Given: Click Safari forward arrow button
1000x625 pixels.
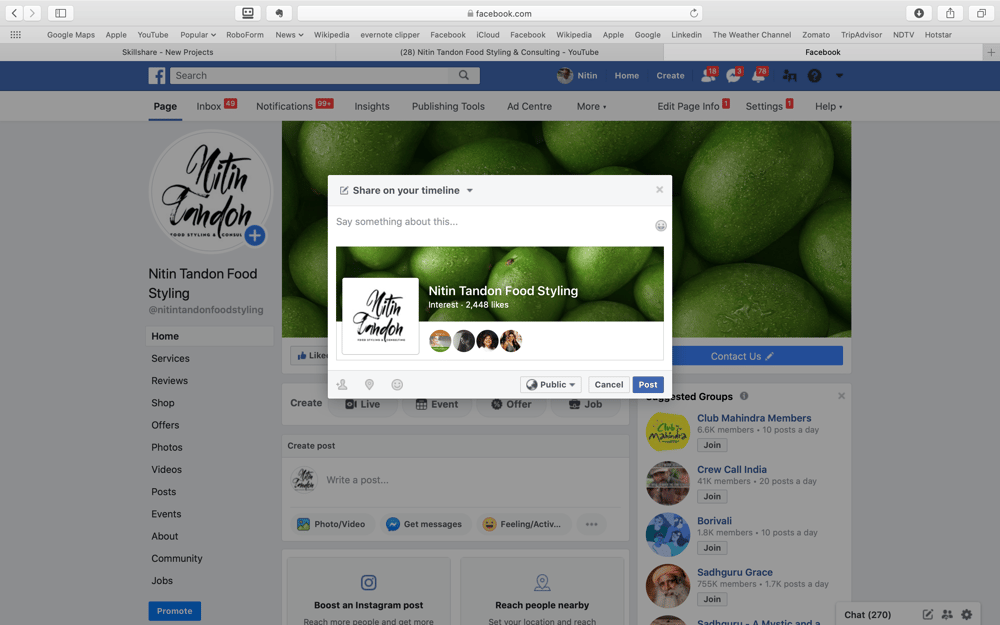Looking at the screenshot, I should [32, 13].
